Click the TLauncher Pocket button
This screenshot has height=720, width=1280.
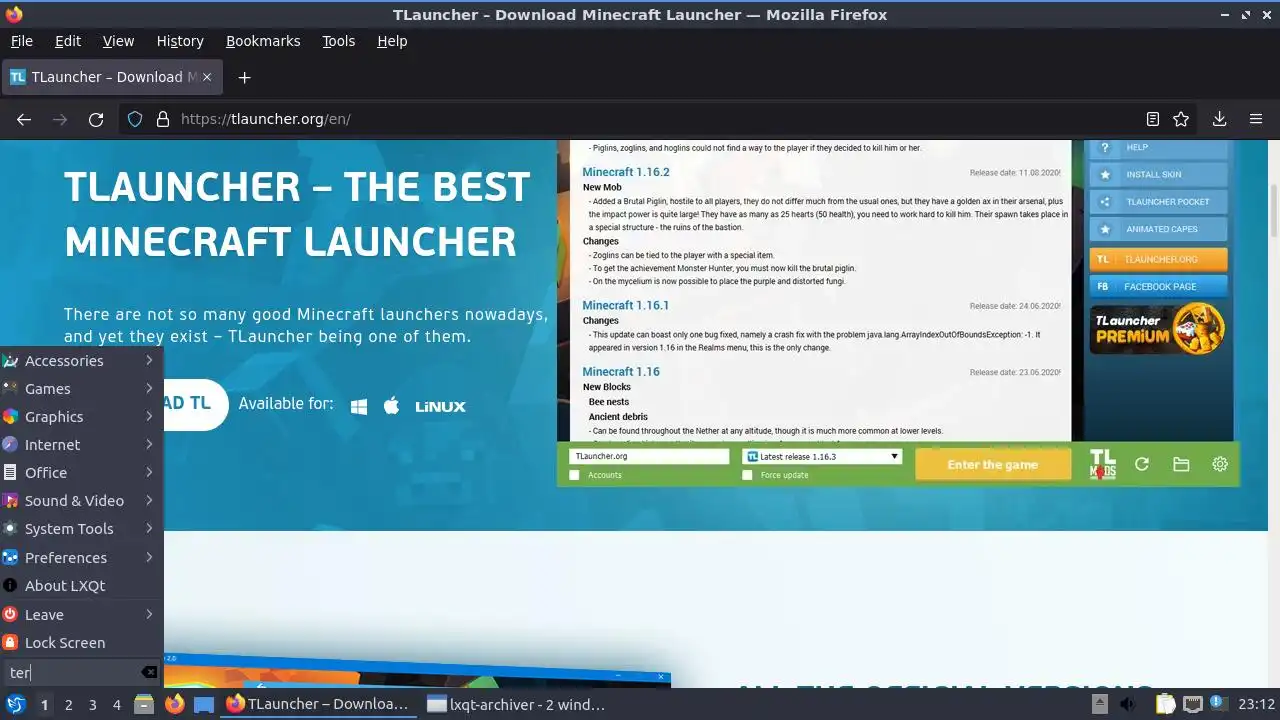tap(1158, 201)
